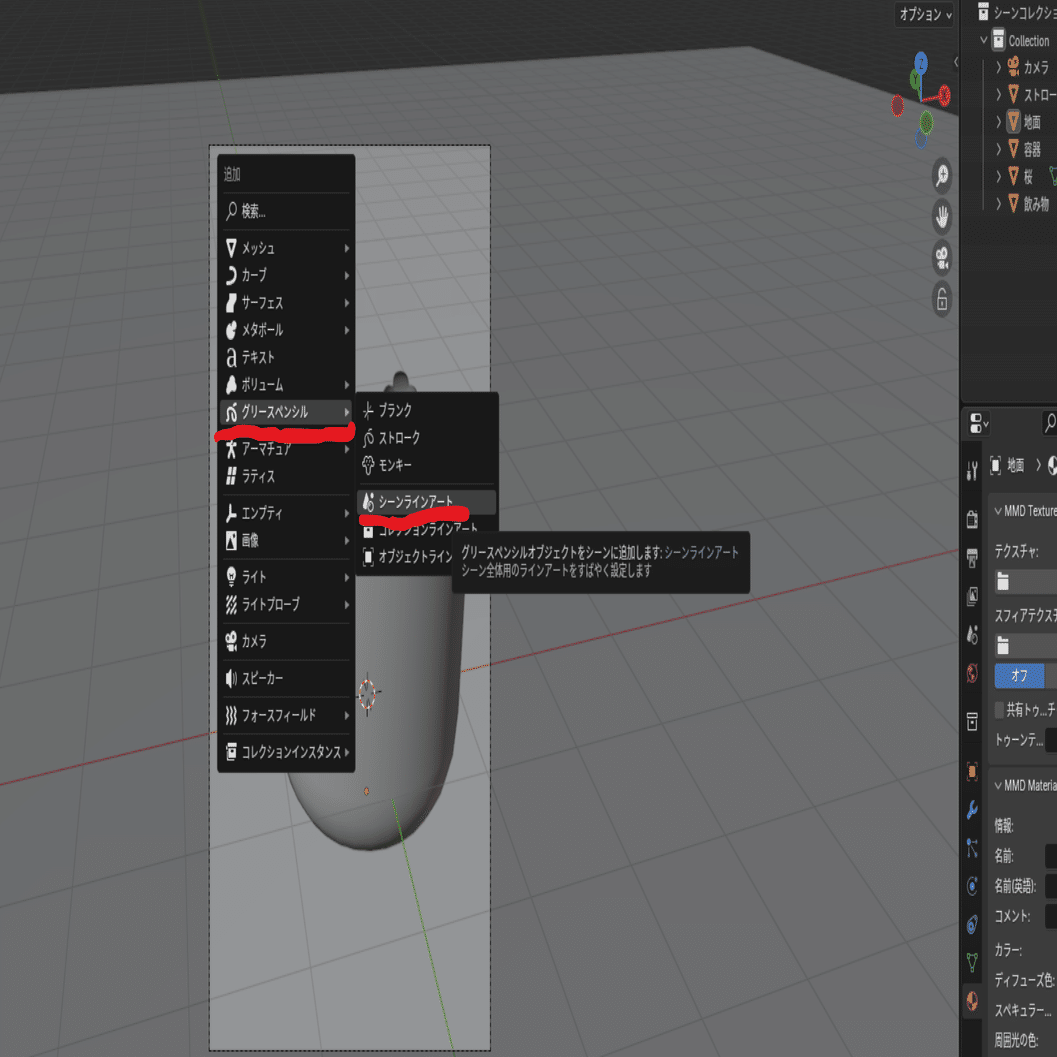Viewport: 1057px width, 1057px height.
Task: Expand the カメラ item in outliner
Action: [x=998, y=67]
